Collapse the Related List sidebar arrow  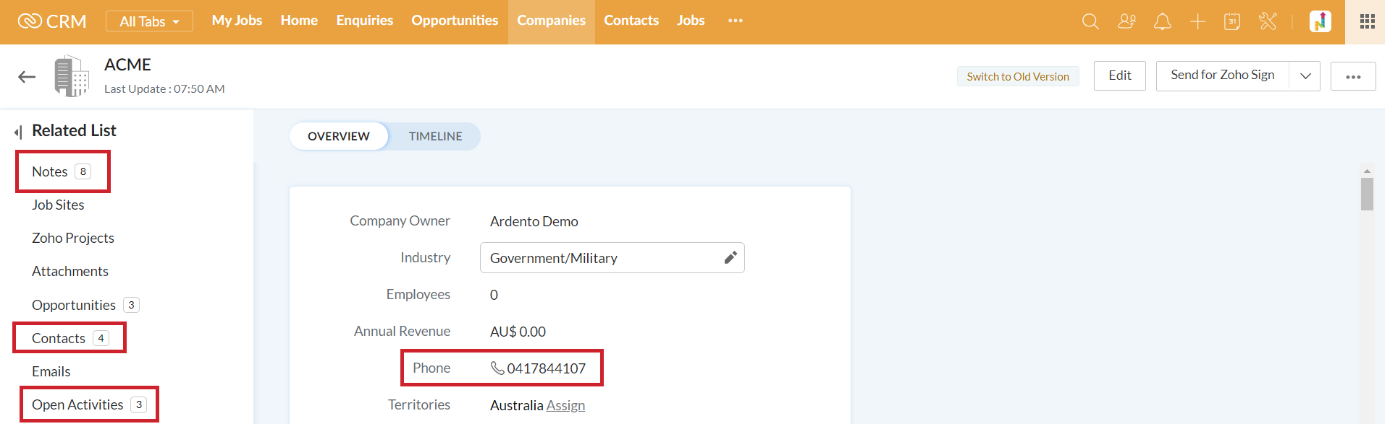tap(18, 131)
